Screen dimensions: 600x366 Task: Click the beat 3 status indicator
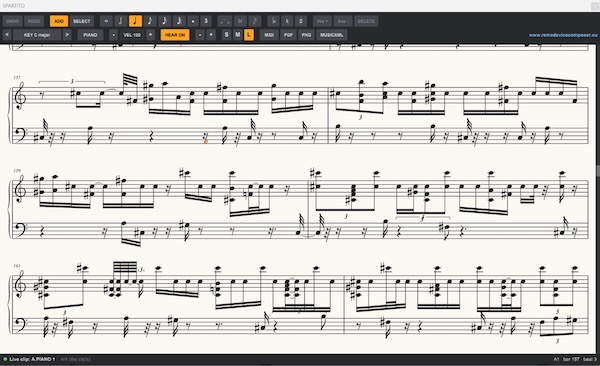tap(590, 359)
